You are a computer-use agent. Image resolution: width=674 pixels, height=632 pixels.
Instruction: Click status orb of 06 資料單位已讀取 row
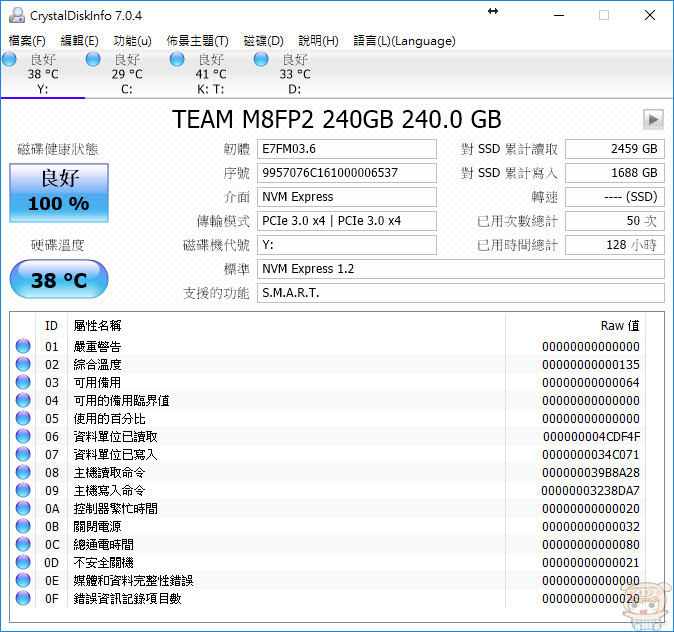click(x=23, y=436)
